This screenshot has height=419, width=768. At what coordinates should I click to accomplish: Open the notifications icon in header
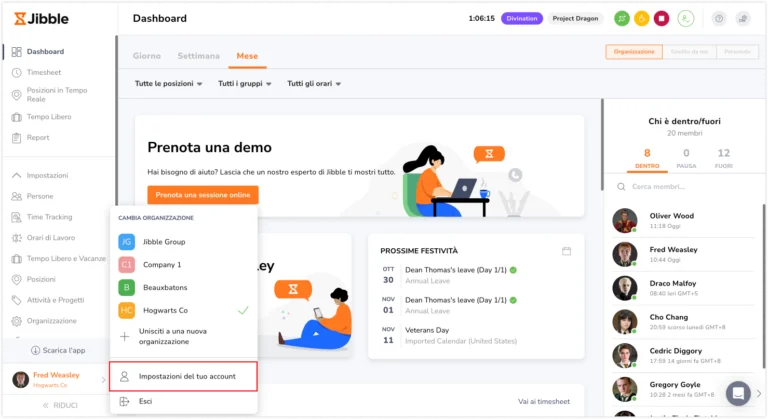click(743, 19)
